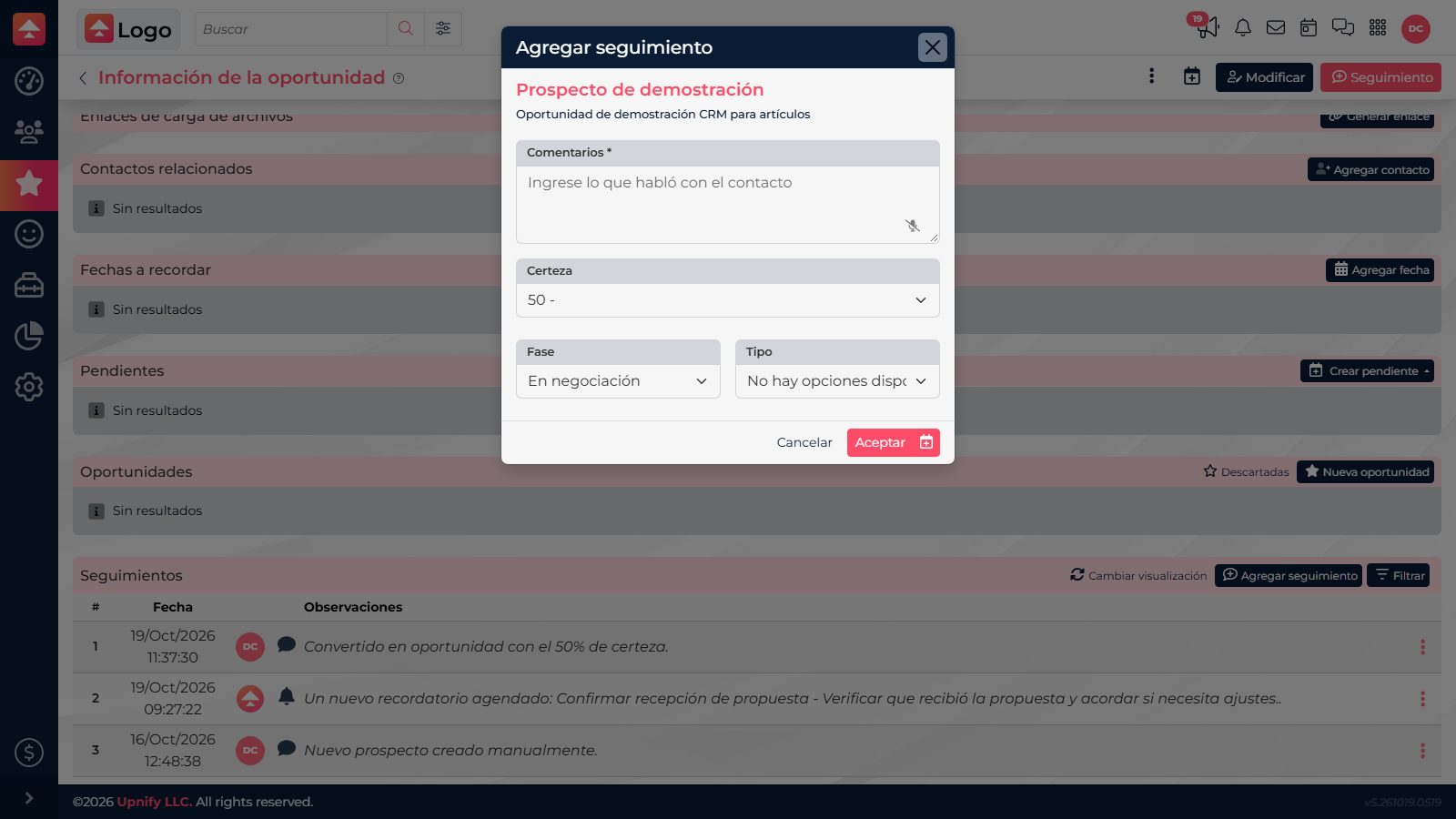Click the Buscar search field

[x=291, y=29]
